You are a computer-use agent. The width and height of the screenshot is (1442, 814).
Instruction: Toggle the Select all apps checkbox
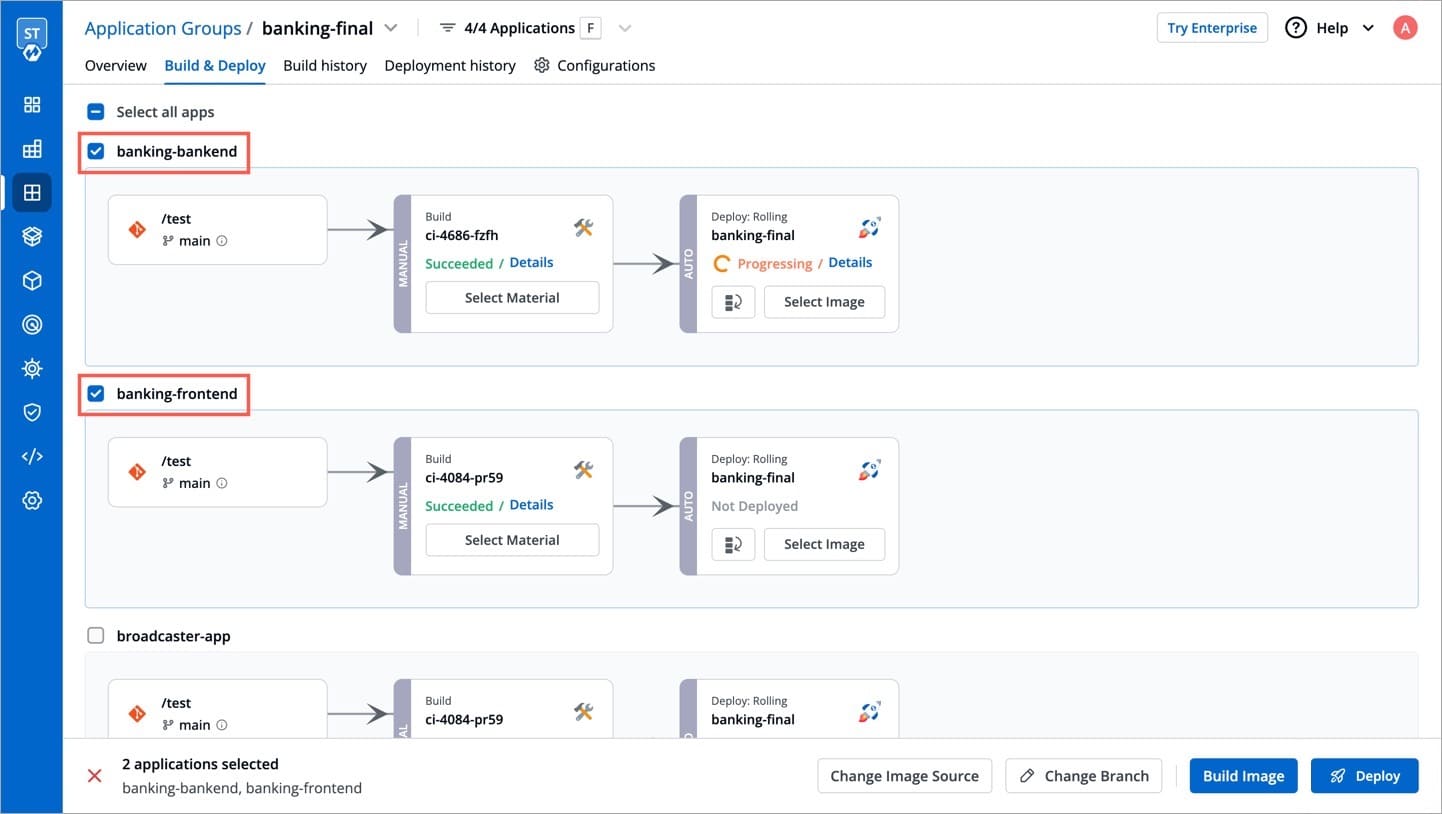tap(96, 112)
